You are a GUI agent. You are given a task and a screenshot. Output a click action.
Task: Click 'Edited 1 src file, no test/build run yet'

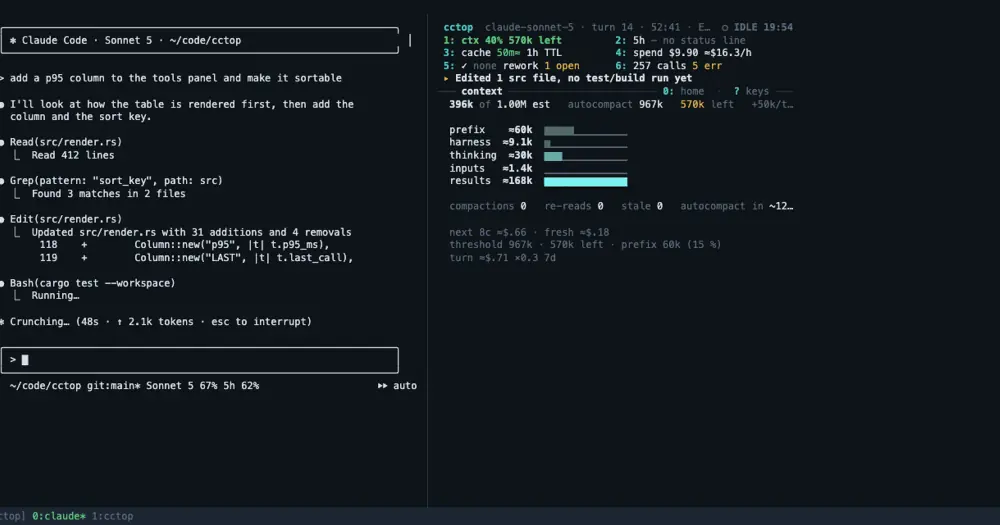tap(573, 78)
